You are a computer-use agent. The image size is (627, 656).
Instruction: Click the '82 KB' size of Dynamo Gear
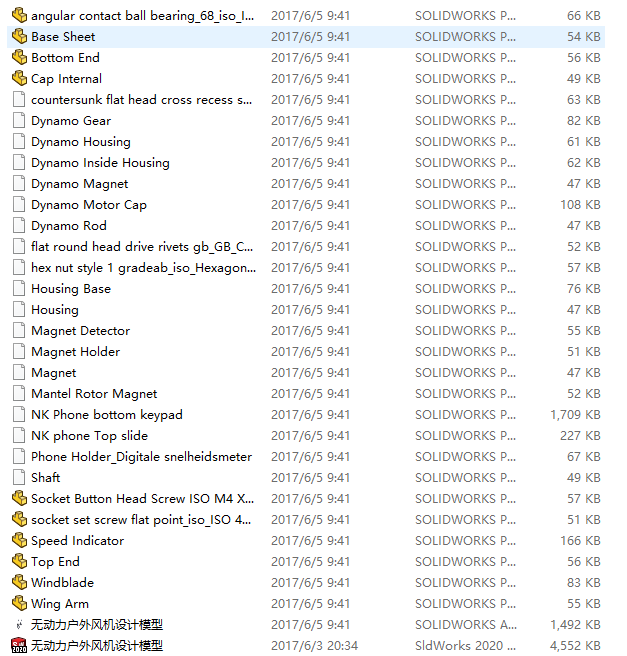coord(583,120)
